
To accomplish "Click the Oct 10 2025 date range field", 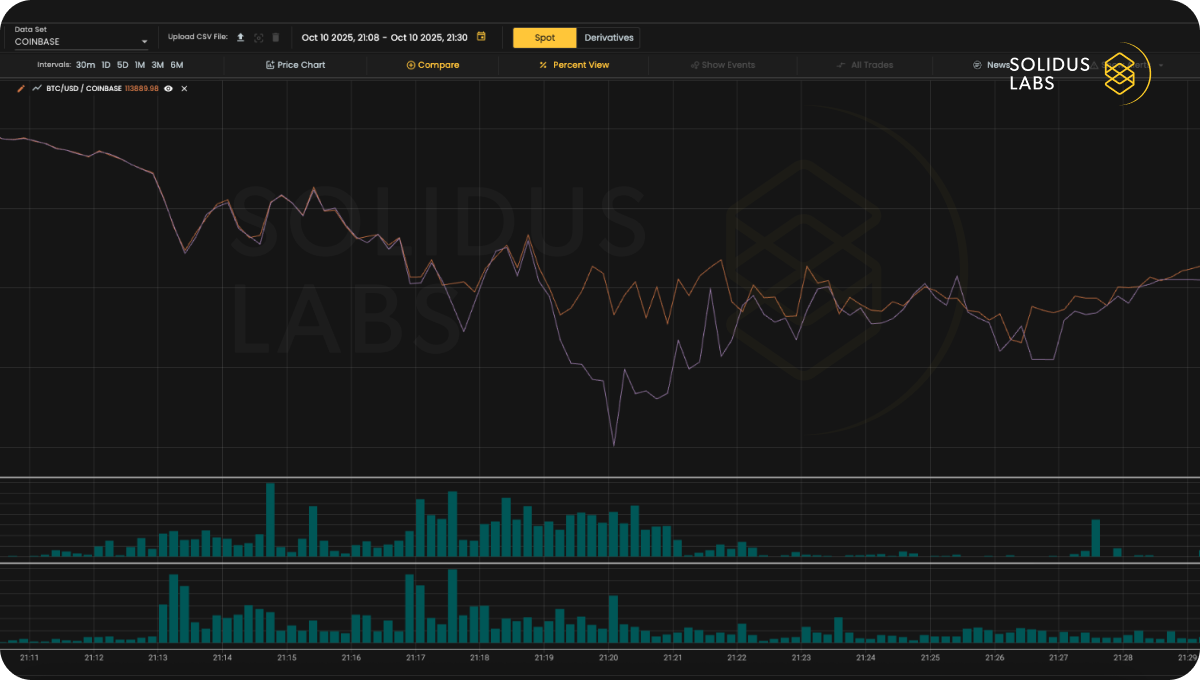I will [x=384, y=37].
